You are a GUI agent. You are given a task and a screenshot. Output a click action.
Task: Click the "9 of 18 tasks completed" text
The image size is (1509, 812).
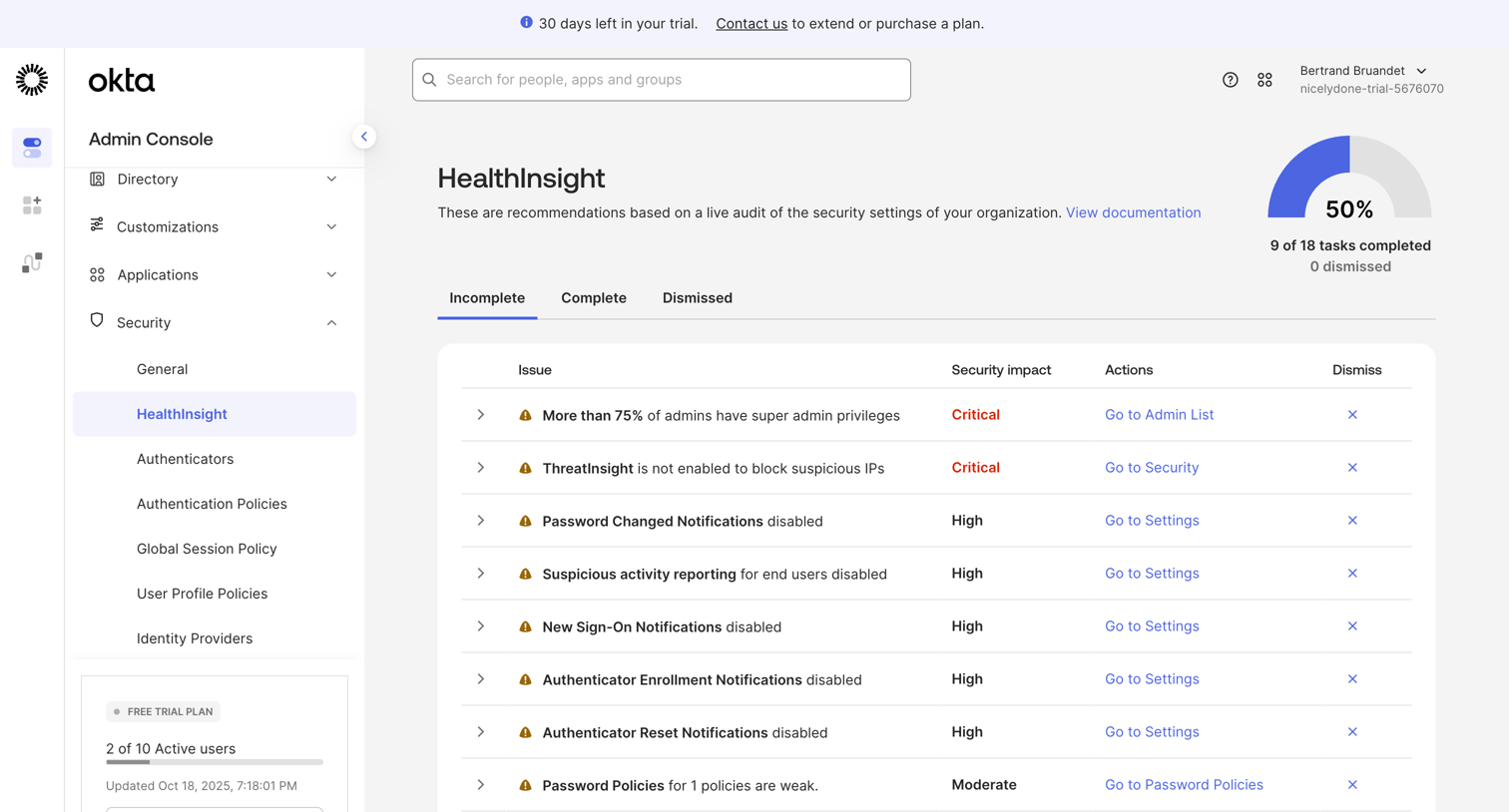(1350, 245)
